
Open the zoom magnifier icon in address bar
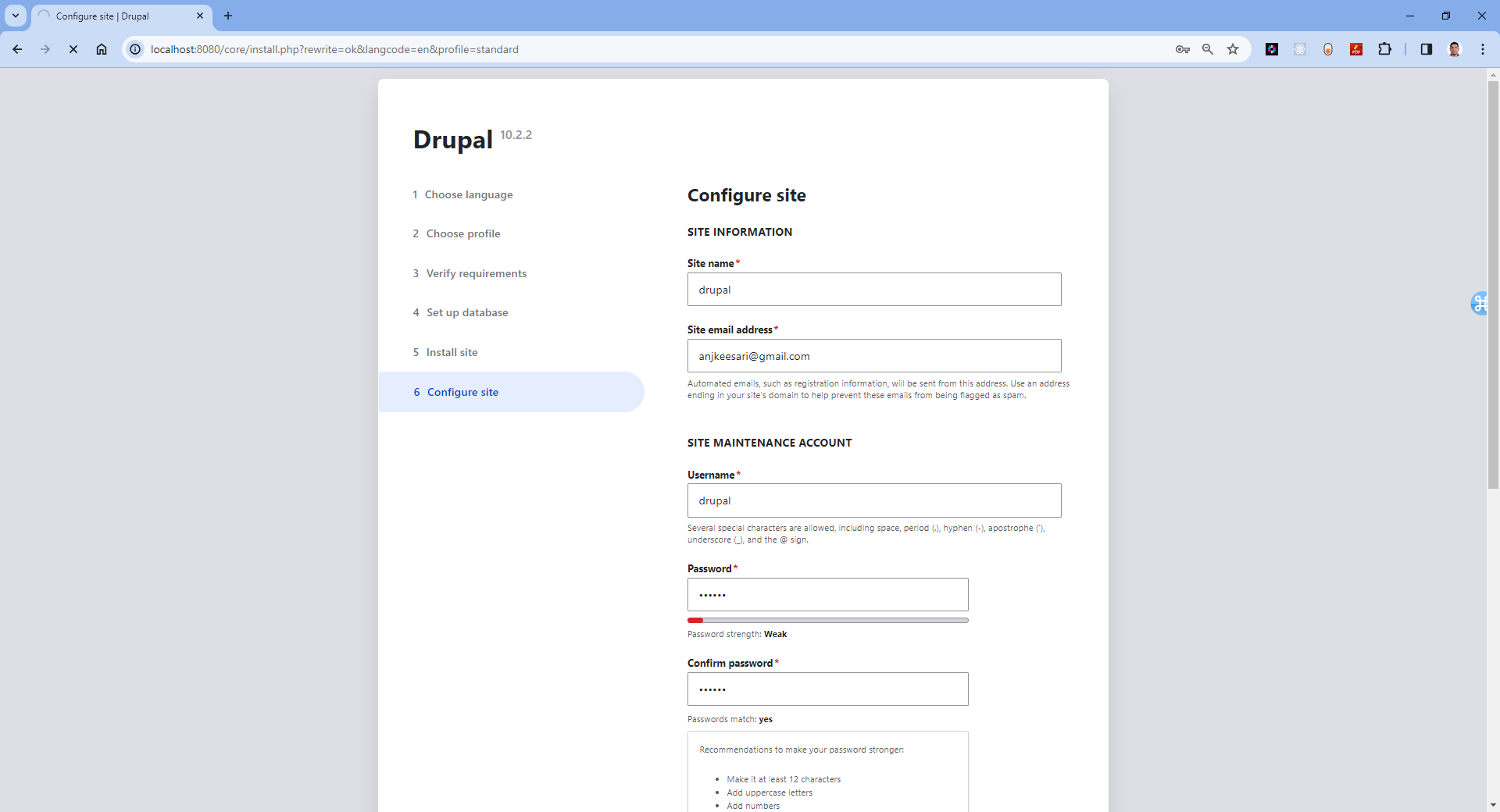click(x=1208, y=49)
